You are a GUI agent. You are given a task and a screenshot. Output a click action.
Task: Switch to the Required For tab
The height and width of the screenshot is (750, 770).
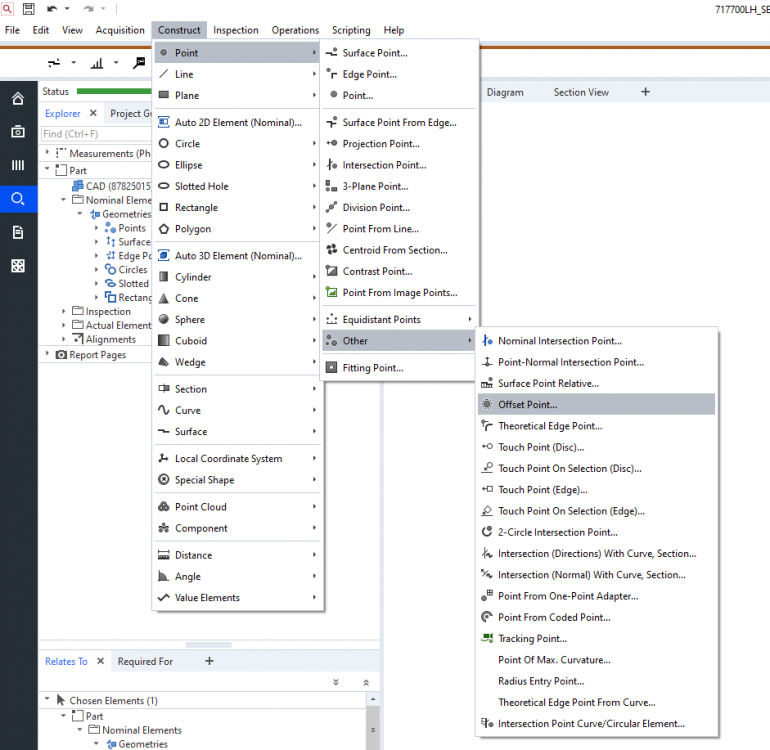[x=145, y=661]
